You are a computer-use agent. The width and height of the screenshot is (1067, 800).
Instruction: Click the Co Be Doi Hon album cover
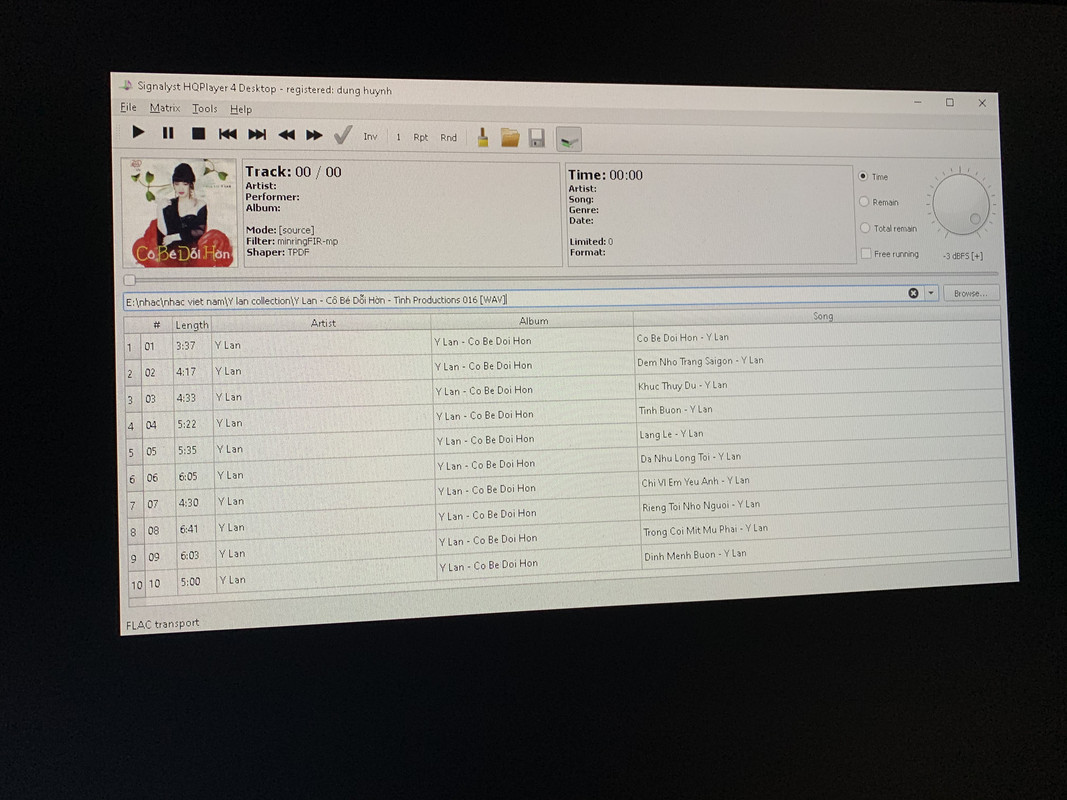coord(180,212)
